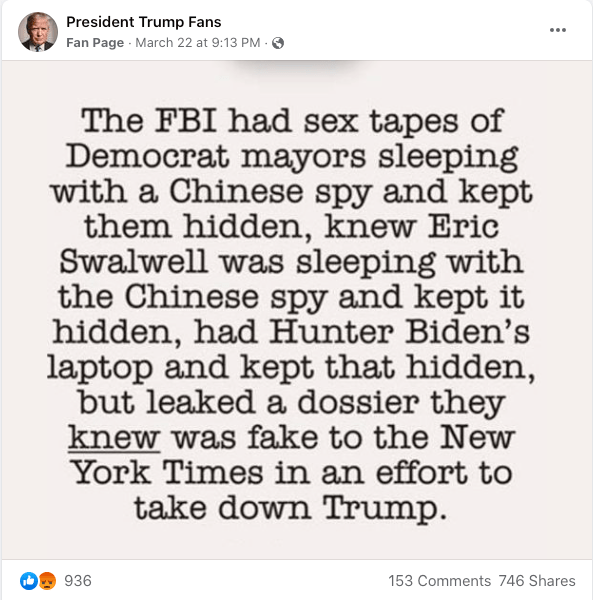Click the words "Eric" in the meme text

coord(463,227)
